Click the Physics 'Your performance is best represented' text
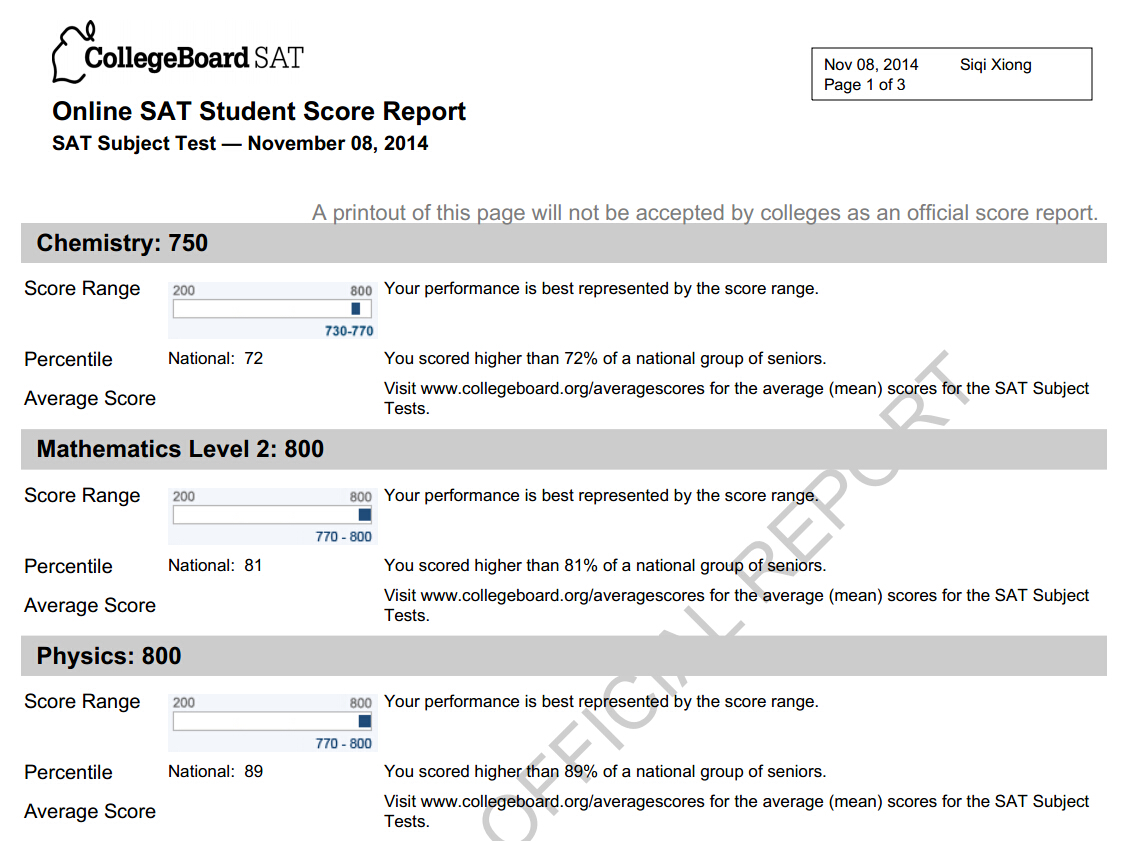 (x=601, y=701)
